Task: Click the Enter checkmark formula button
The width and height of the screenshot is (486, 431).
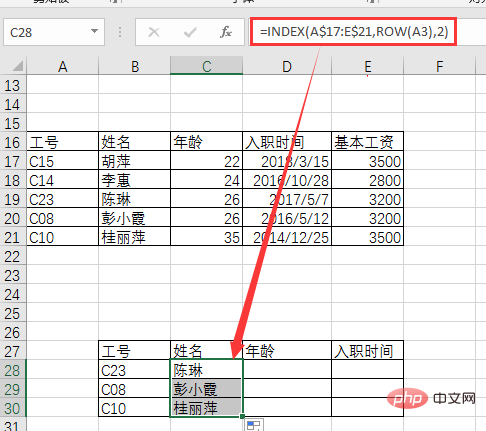Action: [190, 32]
